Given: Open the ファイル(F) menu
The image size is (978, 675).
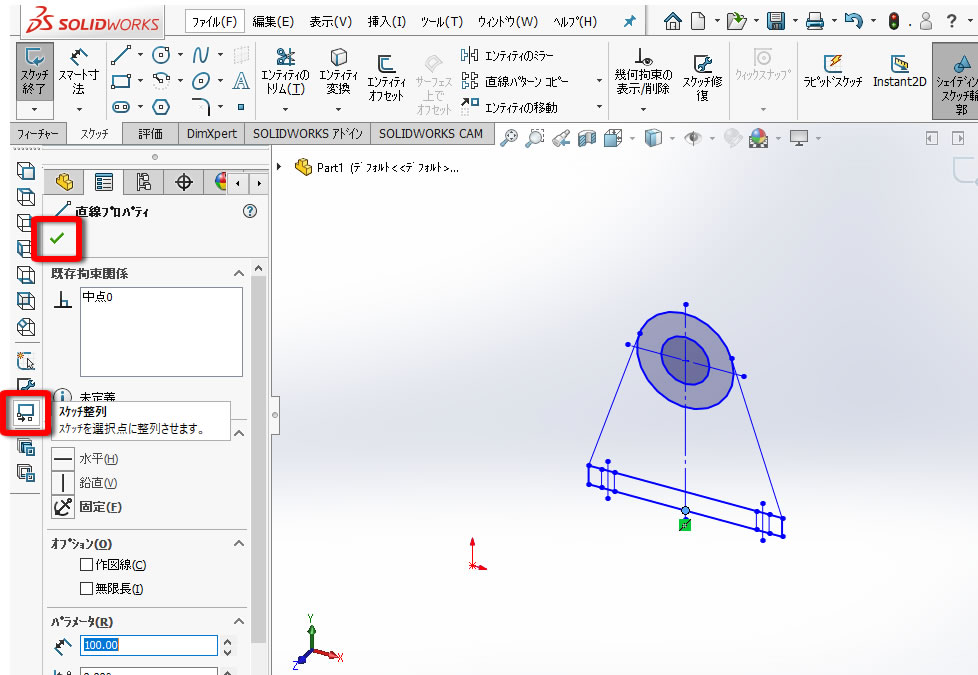Looking at the screenshot, I should [215, 22].
